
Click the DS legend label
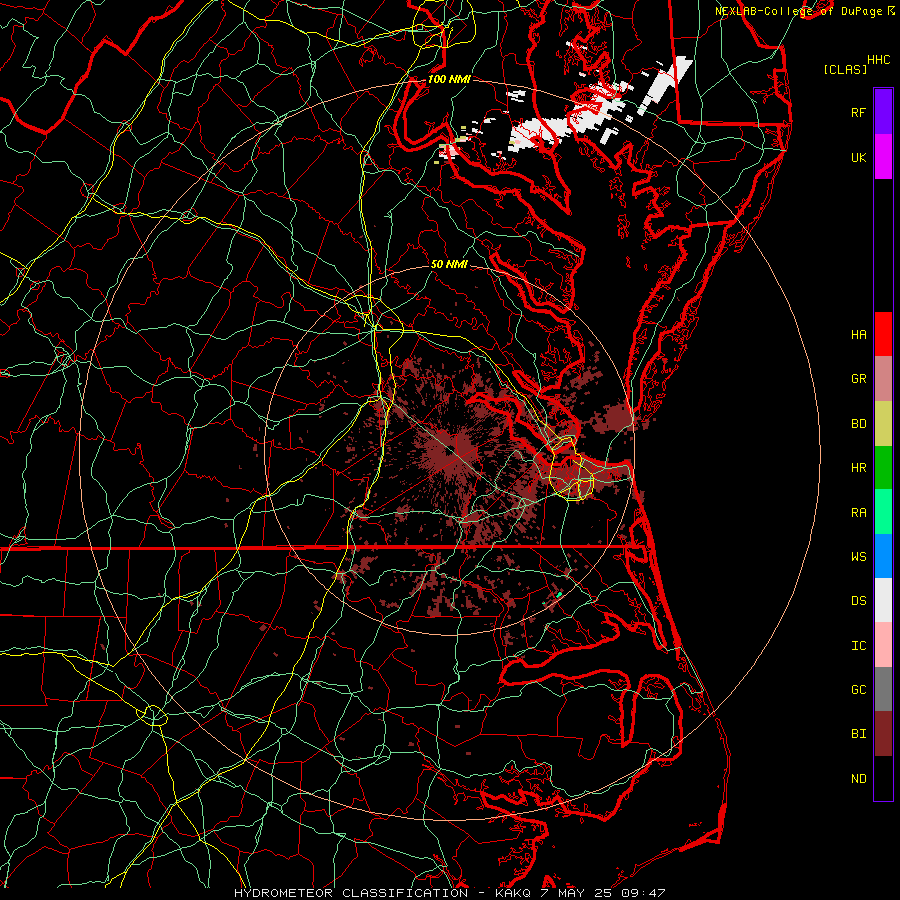pyautogui.click(x=858, y=601)
